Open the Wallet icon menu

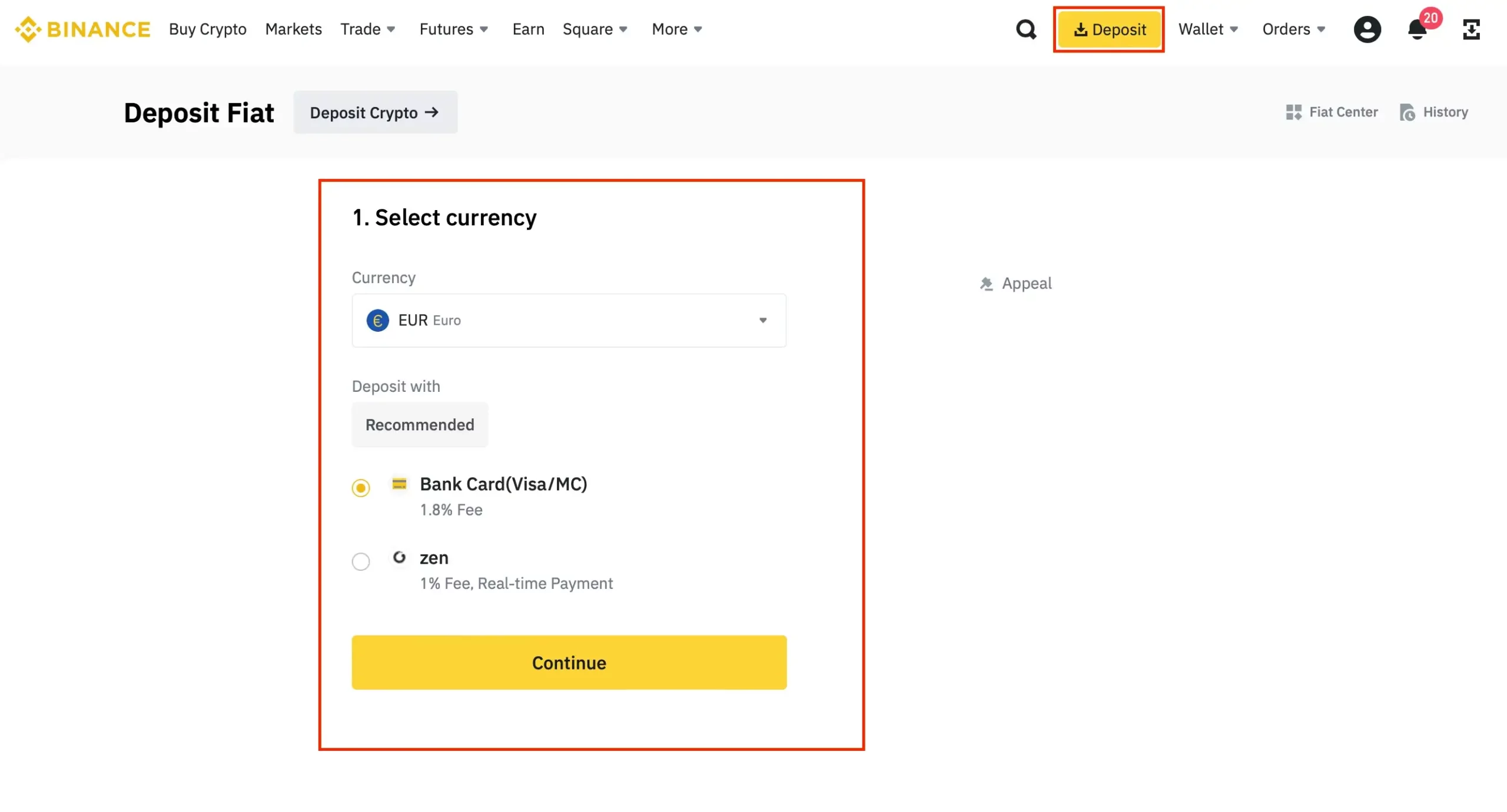[1206, 28]
